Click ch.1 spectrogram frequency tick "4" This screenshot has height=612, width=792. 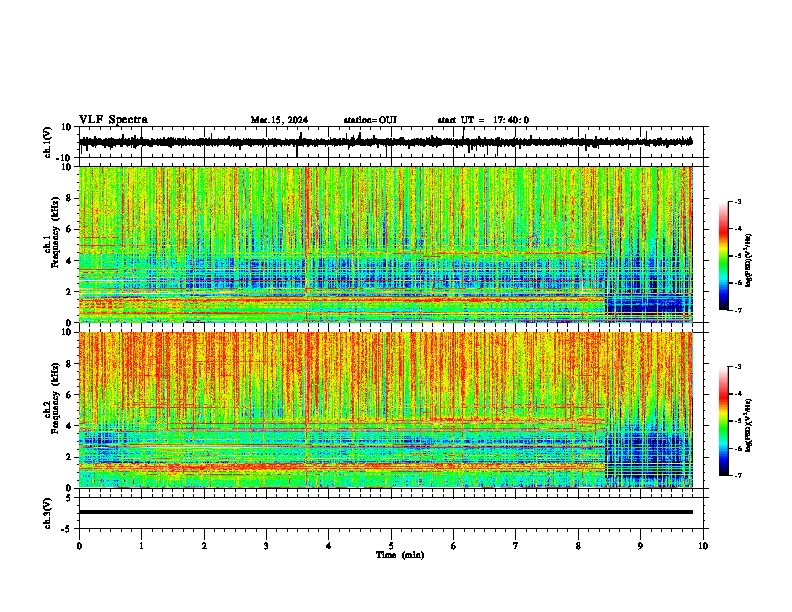(70, 261)
